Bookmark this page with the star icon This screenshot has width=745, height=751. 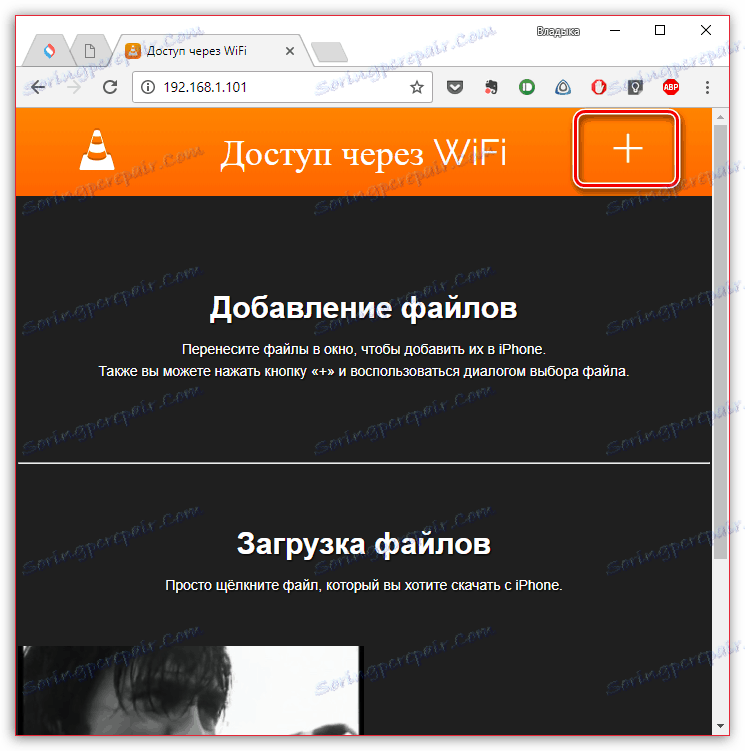(x=417, y=87)
